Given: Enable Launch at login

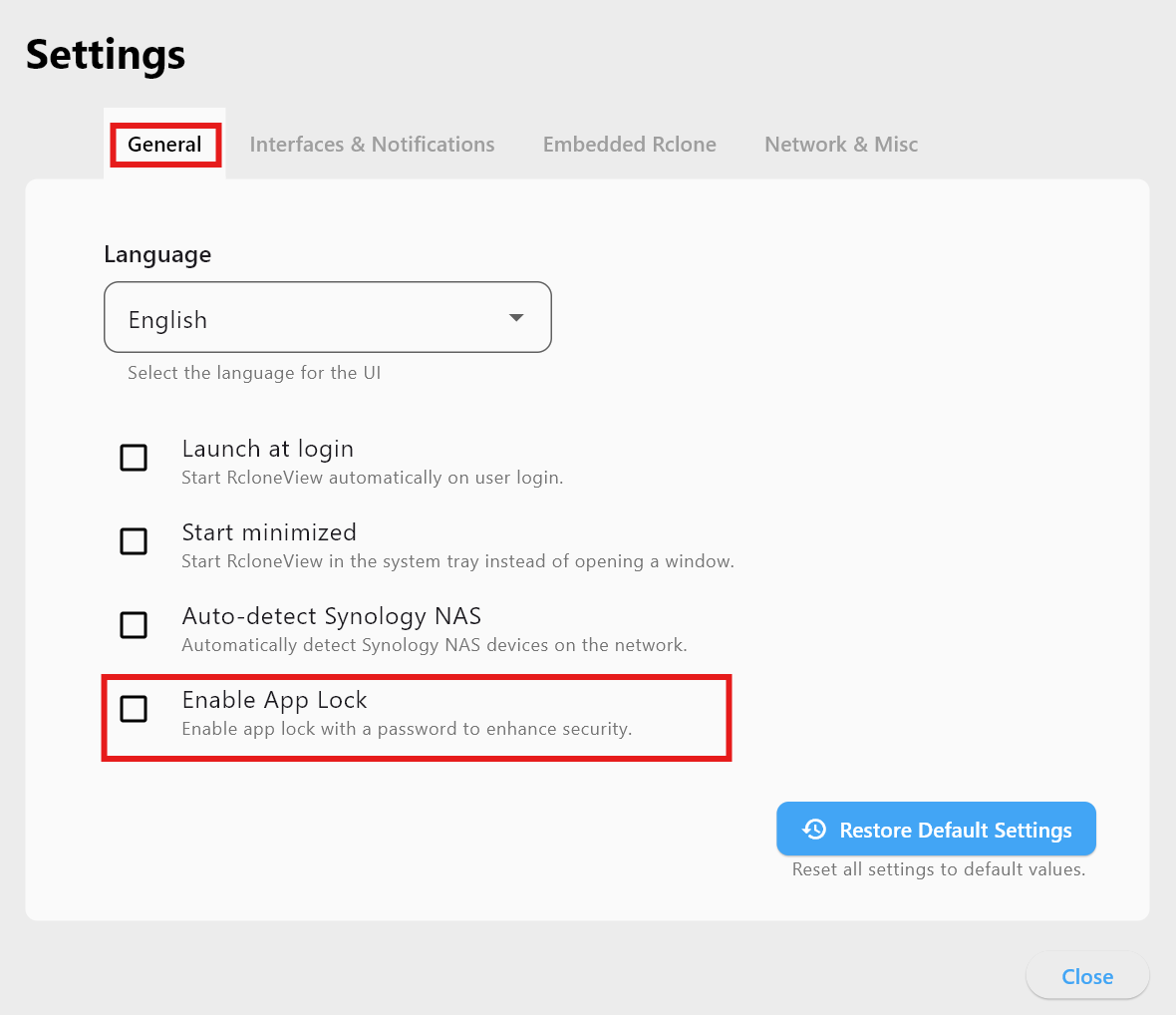Looking at the screenshot, I should click(x=134, y=457).
